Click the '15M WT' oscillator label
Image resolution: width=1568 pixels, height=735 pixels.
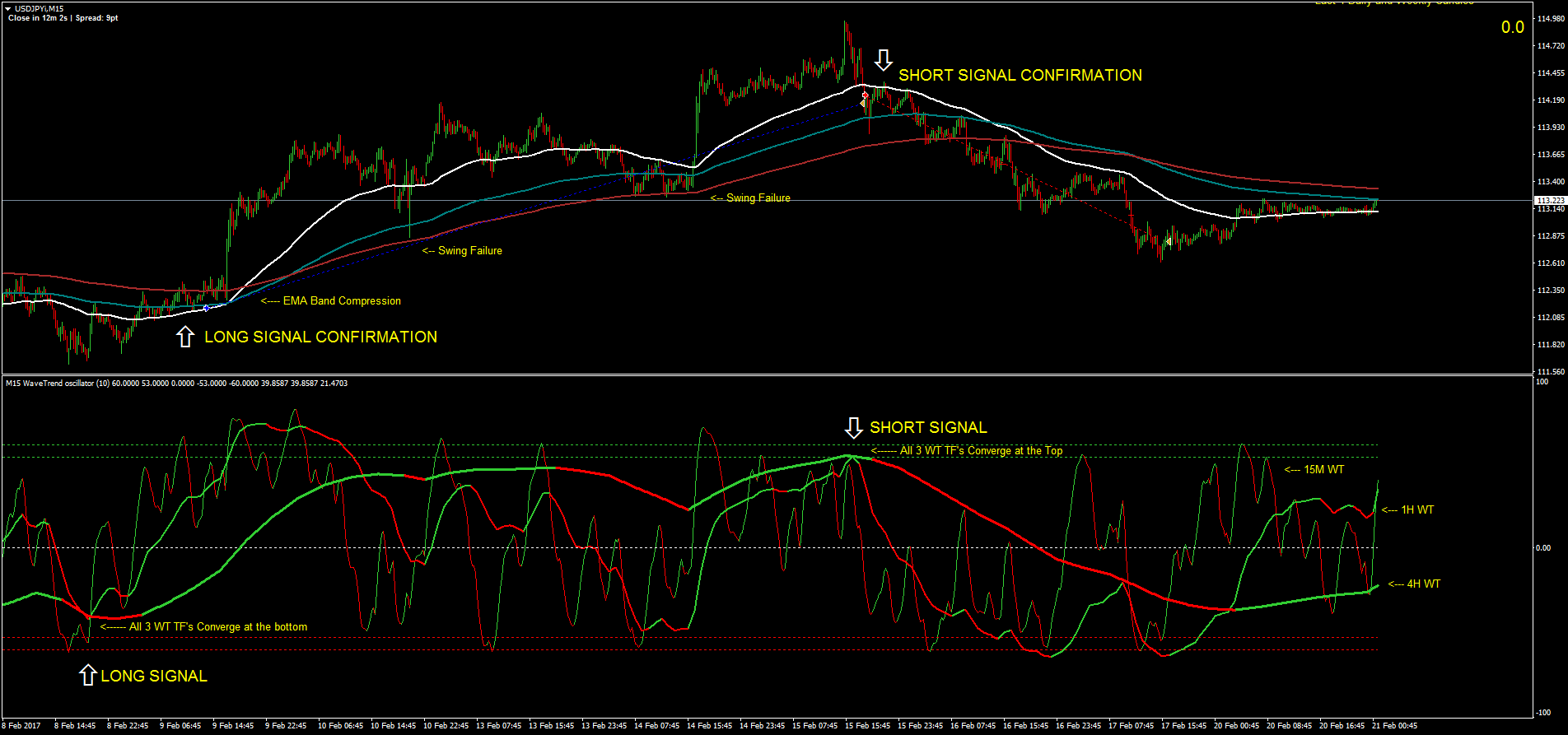coord(1314,470)
